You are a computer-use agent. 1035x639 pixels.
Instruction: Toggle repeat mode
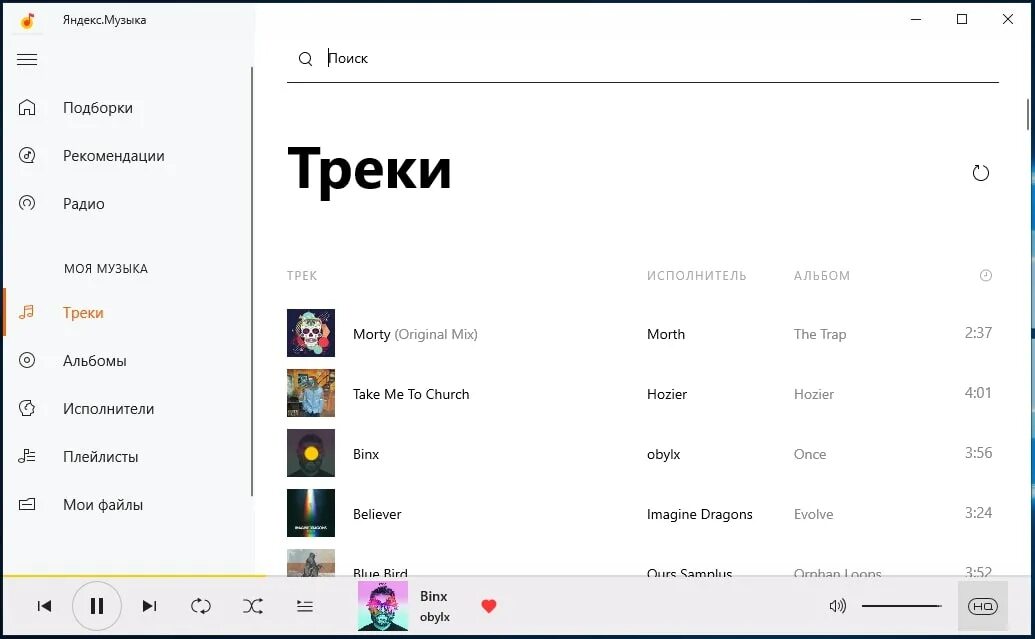click(201, 606)
